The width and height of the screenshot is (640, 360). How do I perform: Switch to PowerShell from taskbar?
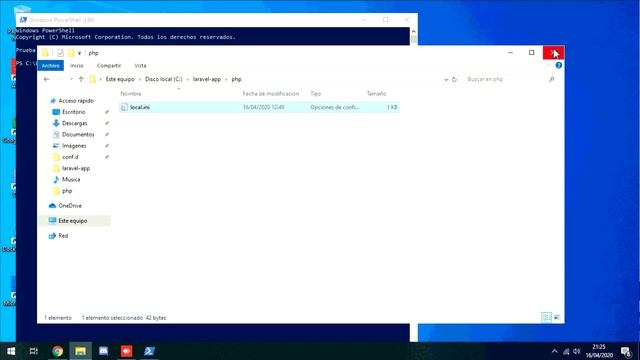(x=149, y=351)
